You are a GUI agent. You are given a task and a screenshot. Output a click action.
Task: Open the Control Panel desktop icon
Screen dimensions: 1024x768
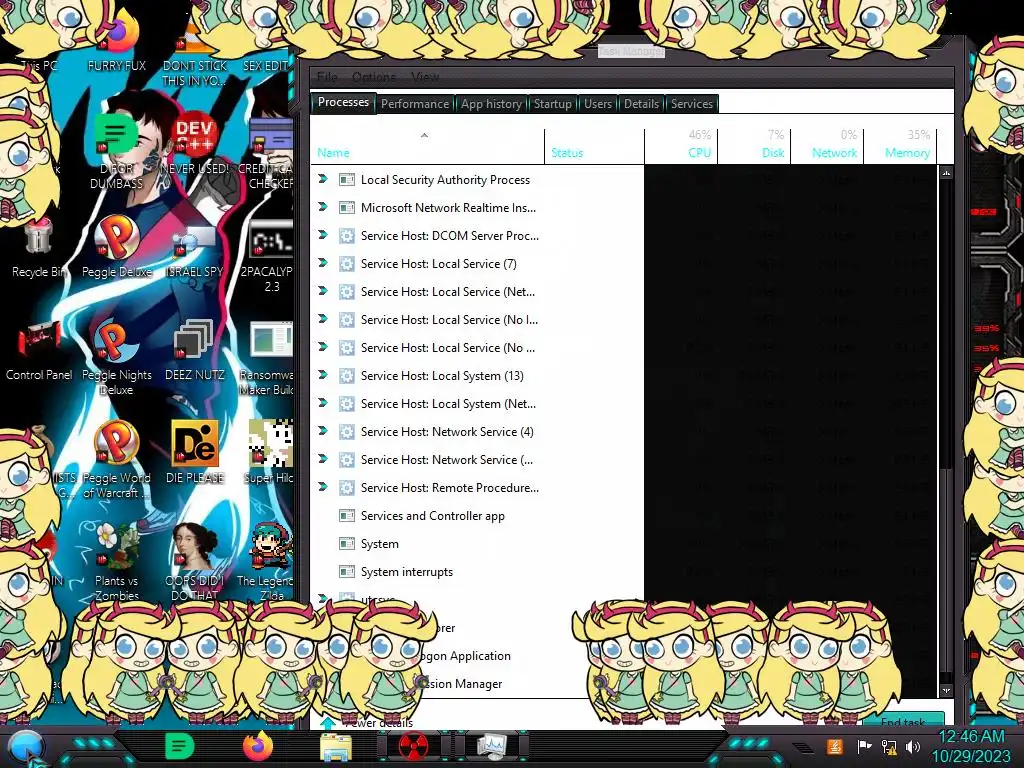(x=39, y=350)
